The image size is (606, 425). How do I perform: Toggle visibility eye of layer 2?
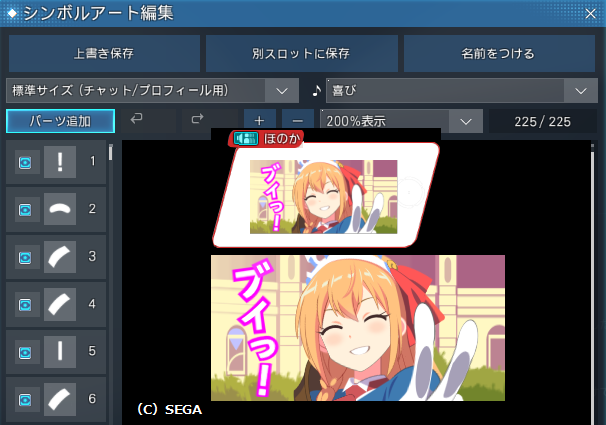click(x=26, y=210)
